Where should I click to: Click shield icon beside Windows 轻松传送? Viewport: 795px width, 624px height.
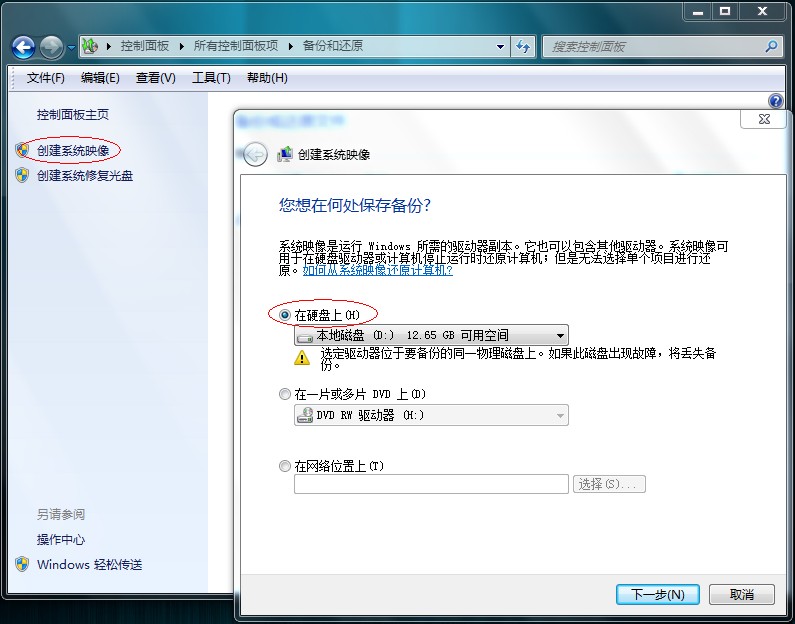click(22, 564)
